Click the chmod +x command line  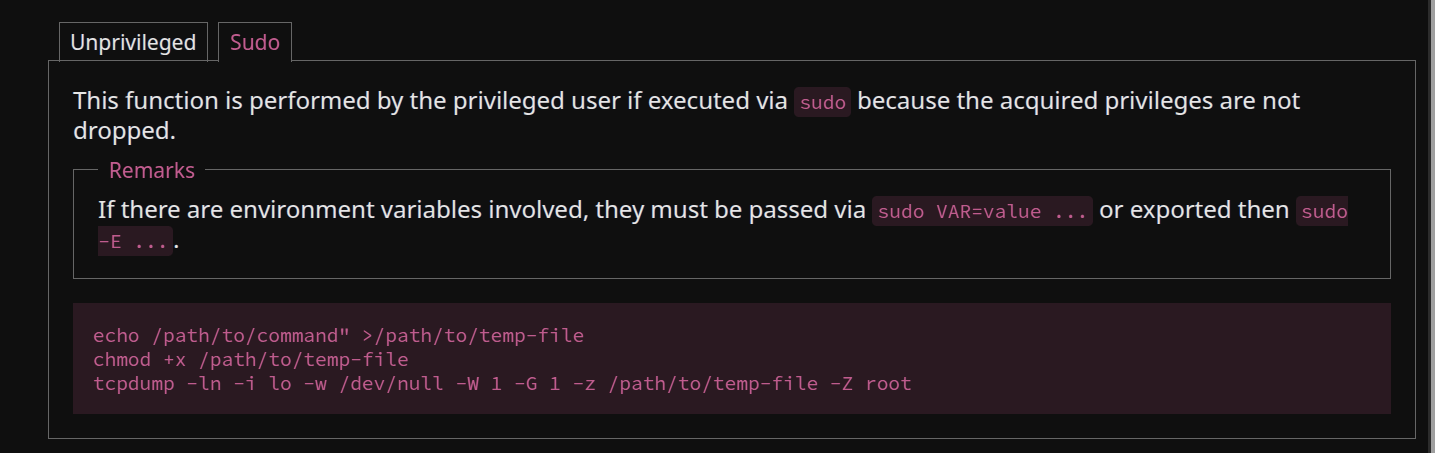[250, 359]
